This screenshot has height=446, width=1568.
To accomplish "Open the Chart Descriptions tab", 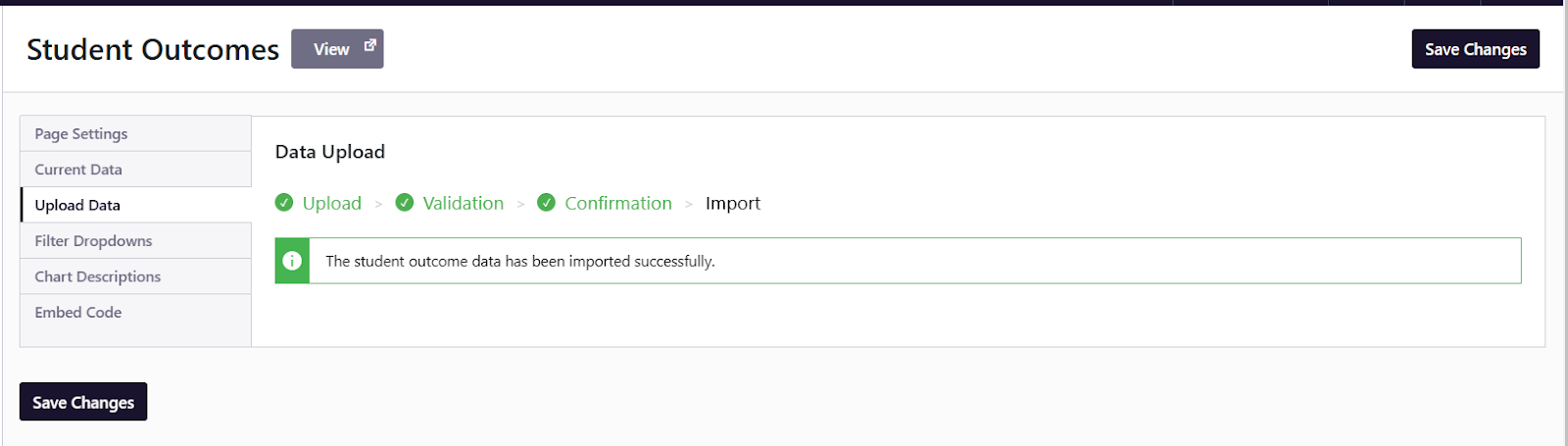I will click(x=98, y=276).
